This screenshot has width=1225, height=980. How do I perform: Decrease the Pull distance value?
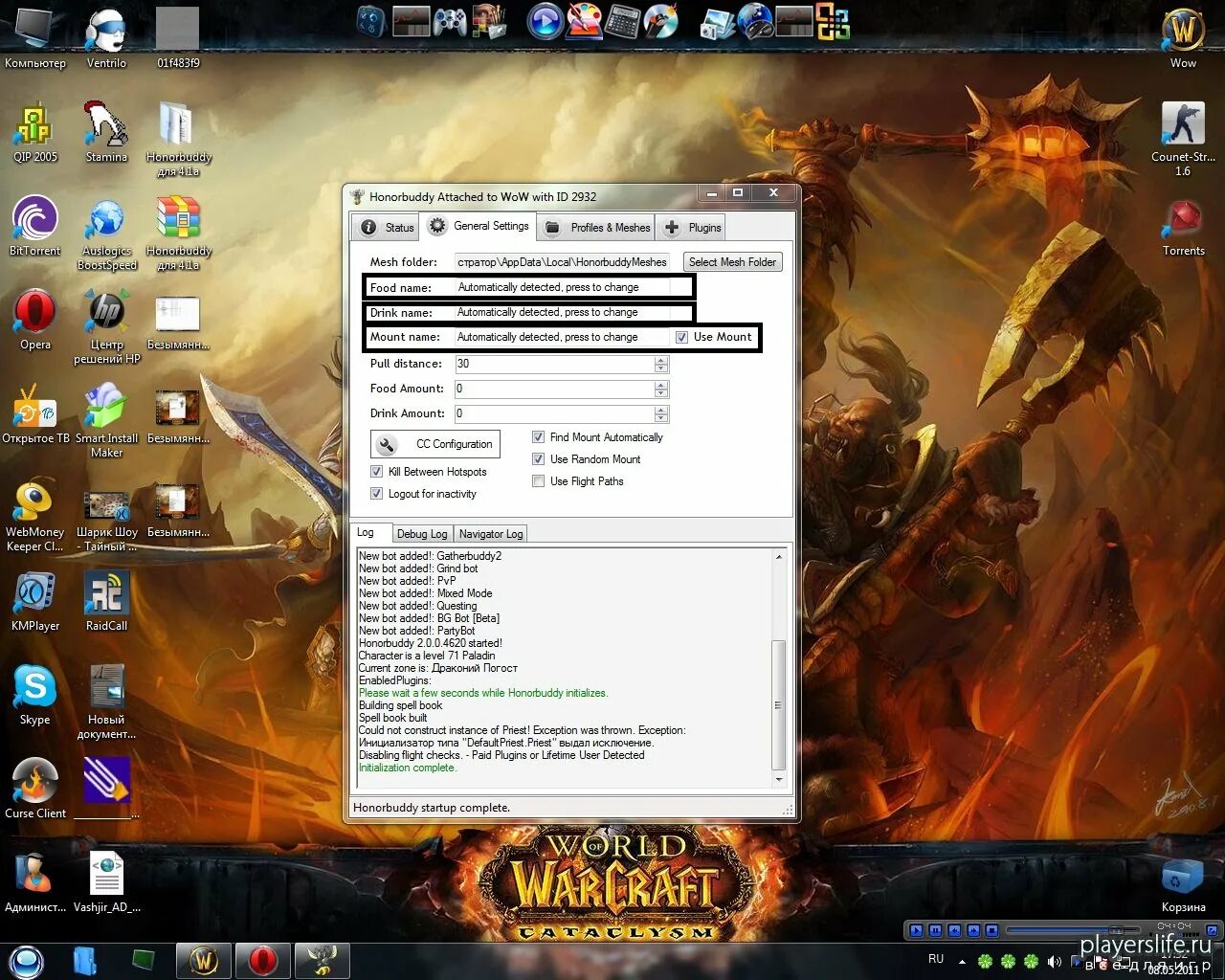tap(661, 367)
